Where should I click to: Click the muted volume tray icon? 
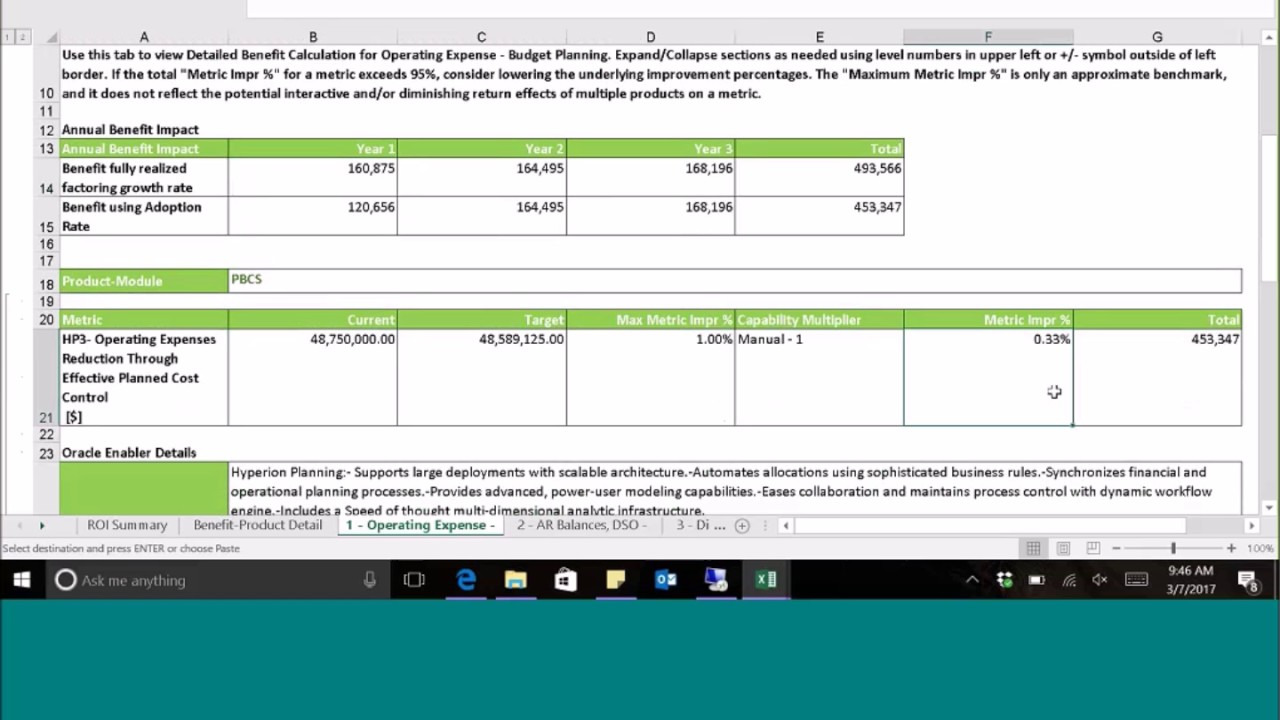click(1100, 580)
